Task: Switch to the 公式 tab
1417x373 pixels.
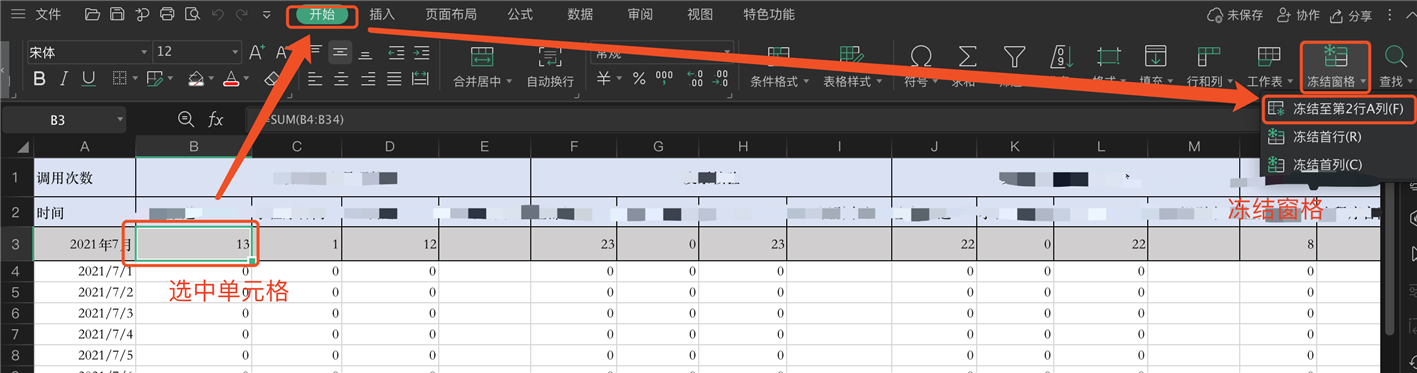Action: pyautogui.click(x=520, y=15)
